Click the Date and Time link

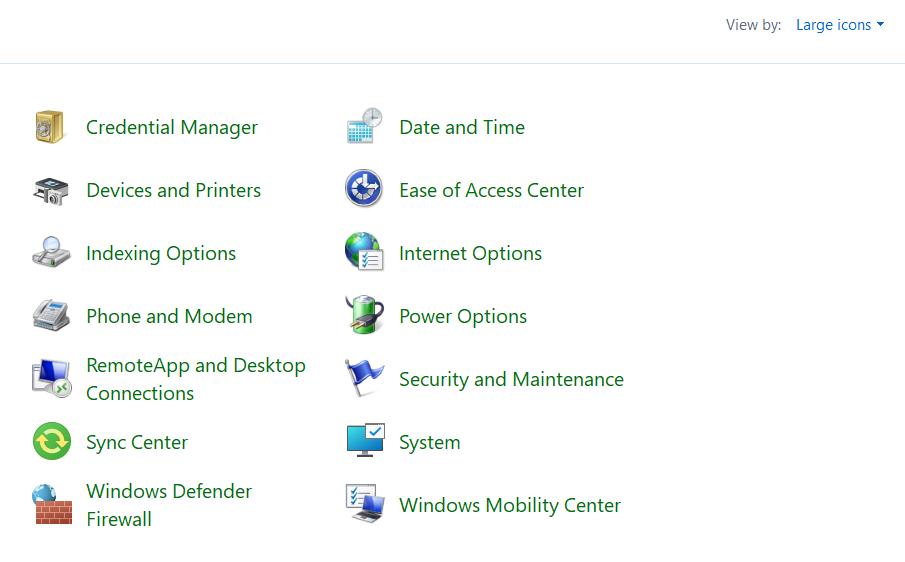[462, 127]
